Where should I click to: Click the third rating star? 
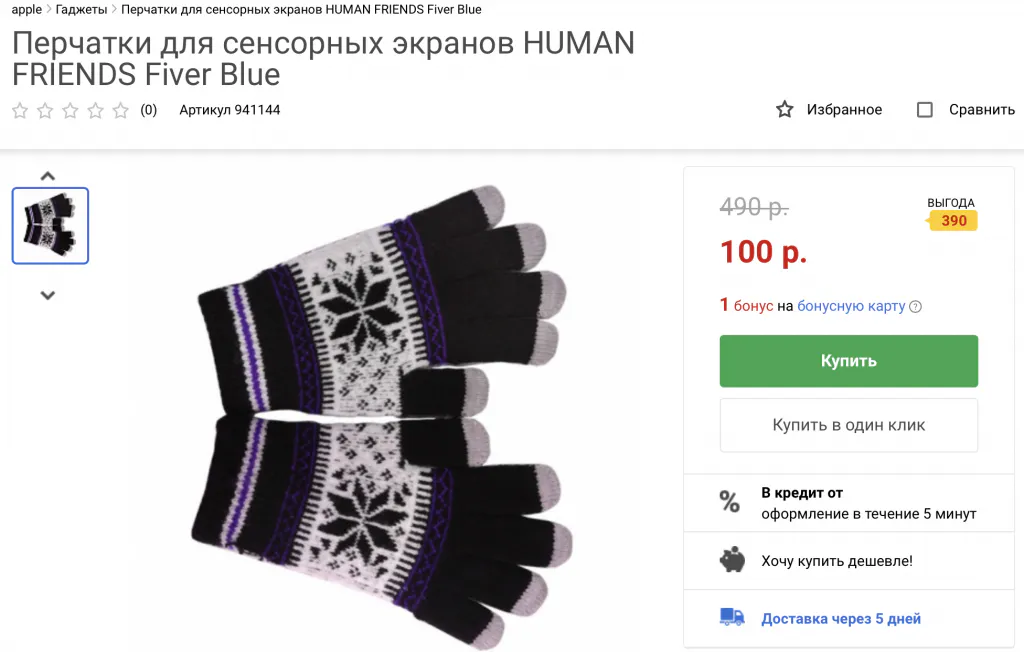[70, 110]
